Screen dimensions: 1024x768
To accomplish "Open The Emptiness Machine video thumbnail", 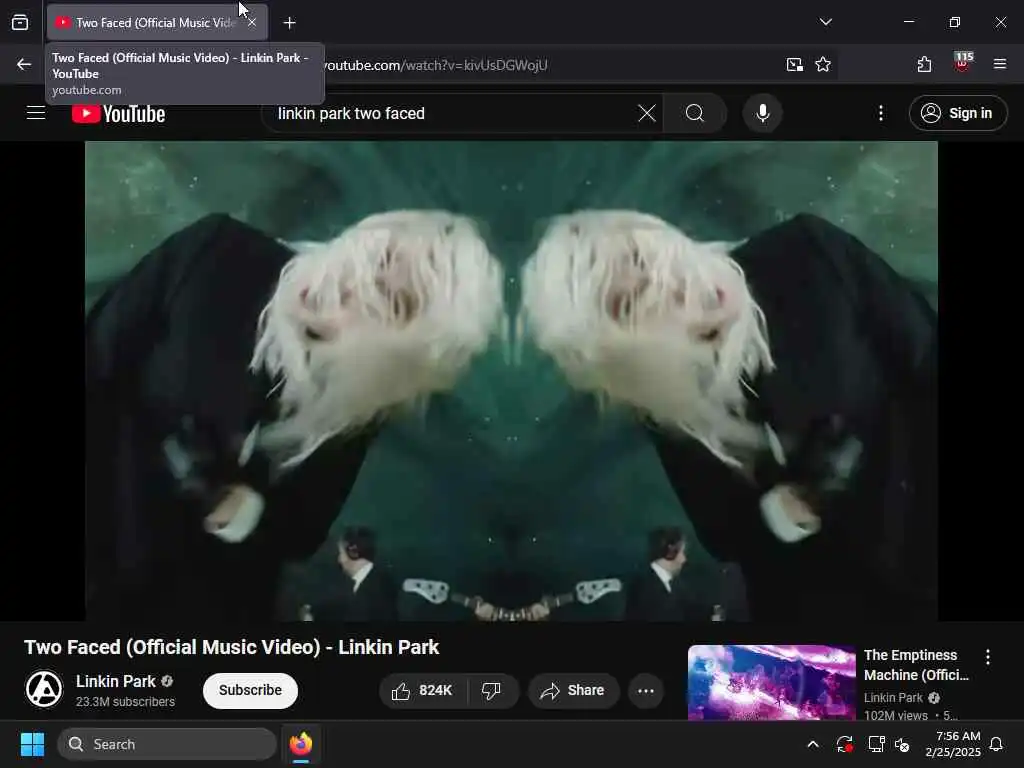I will pyautogui.click(x=771, y=682).
